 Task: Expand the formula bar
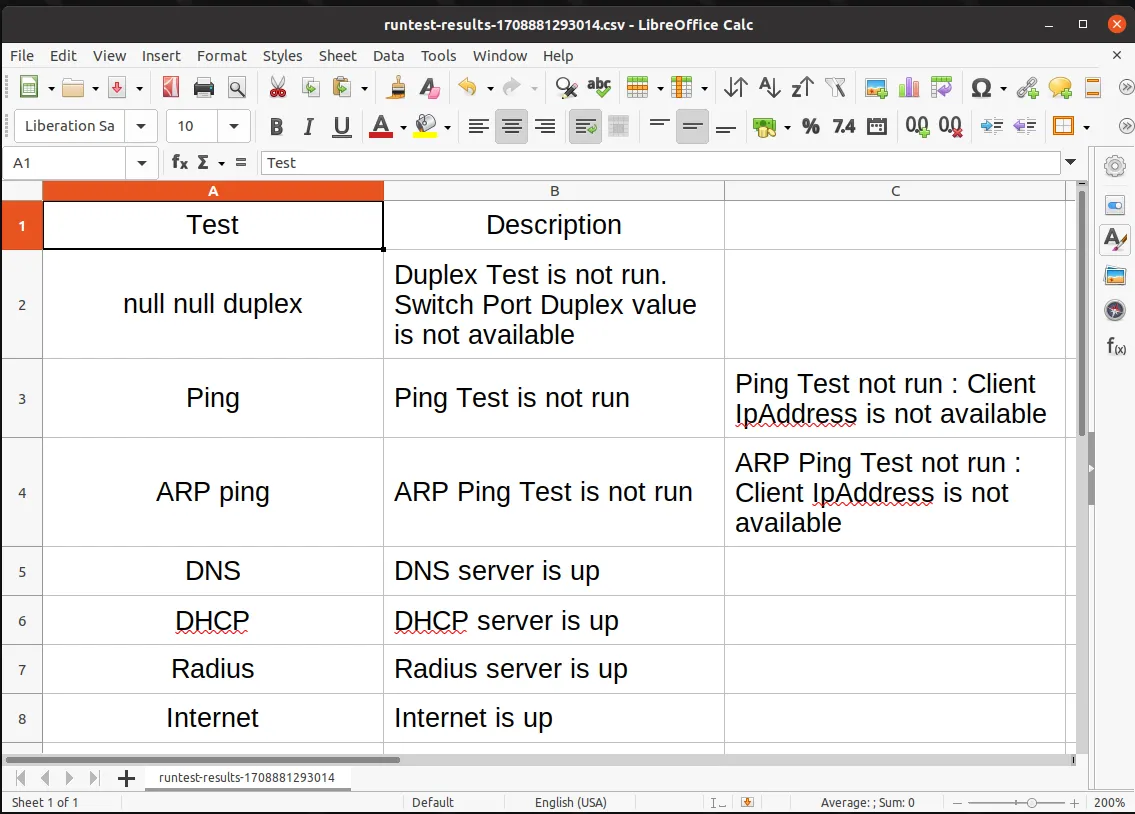click(x=1071, y=163)
